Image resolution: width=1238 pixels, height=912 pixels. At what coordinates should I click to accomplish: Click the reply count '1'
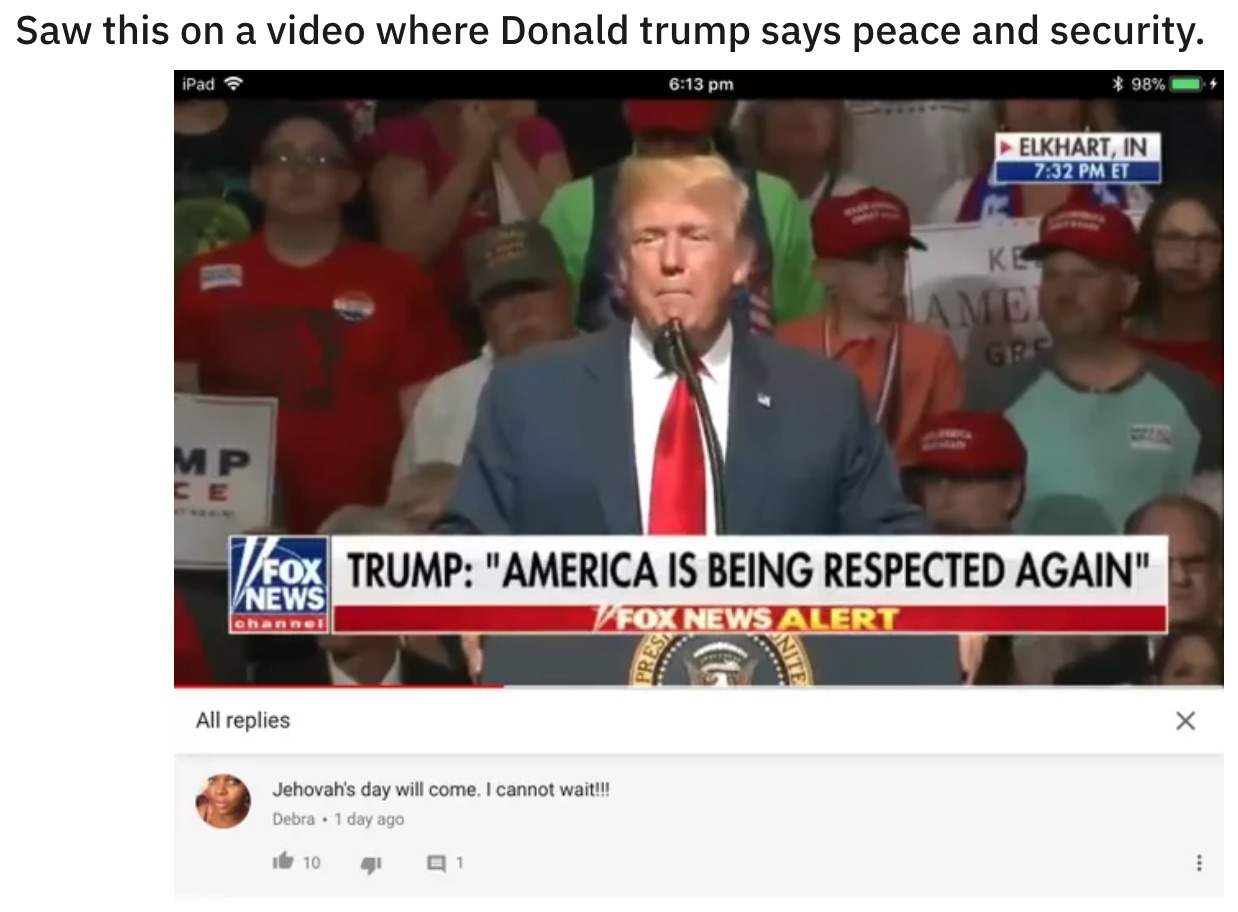[x=458, y=861]
